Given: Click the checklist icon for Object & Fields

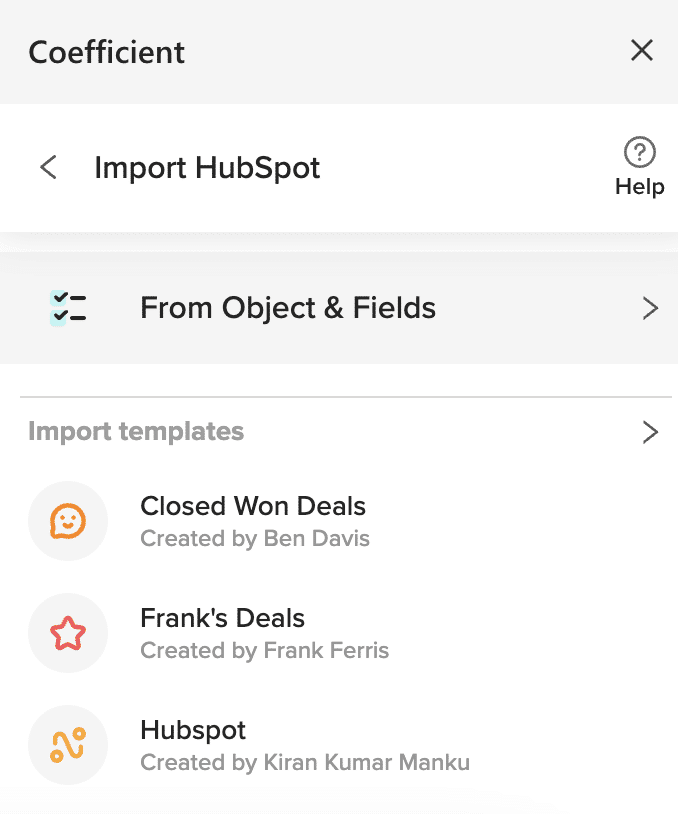Looking at the screenshot, I should click(x=68, y=308).
